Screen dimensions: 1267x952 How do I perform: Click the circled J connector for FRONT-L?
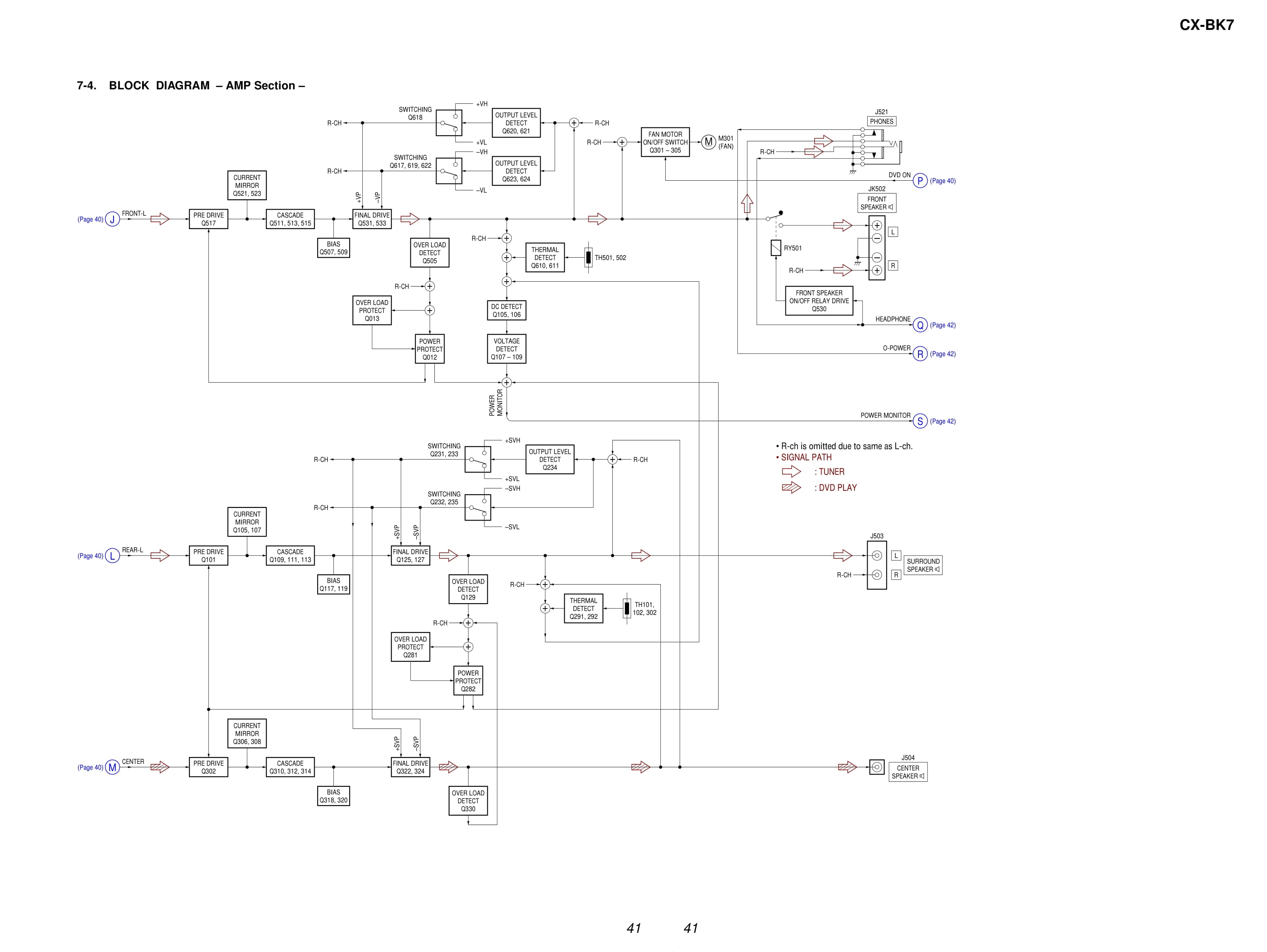coord(112,219)
